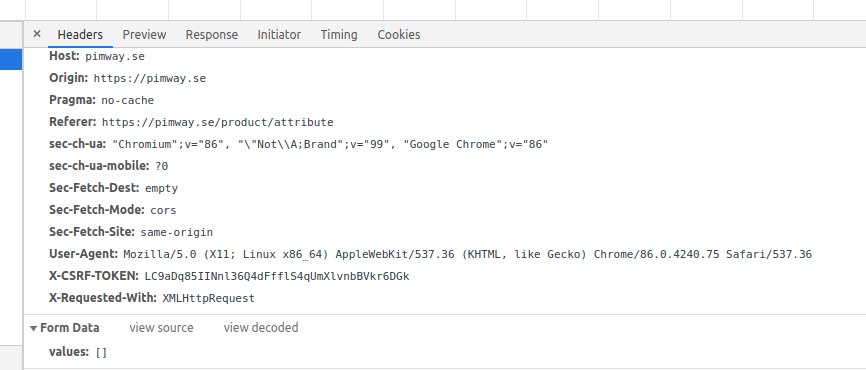Close the request details panel
866x370 pixels.
[37, 34]
